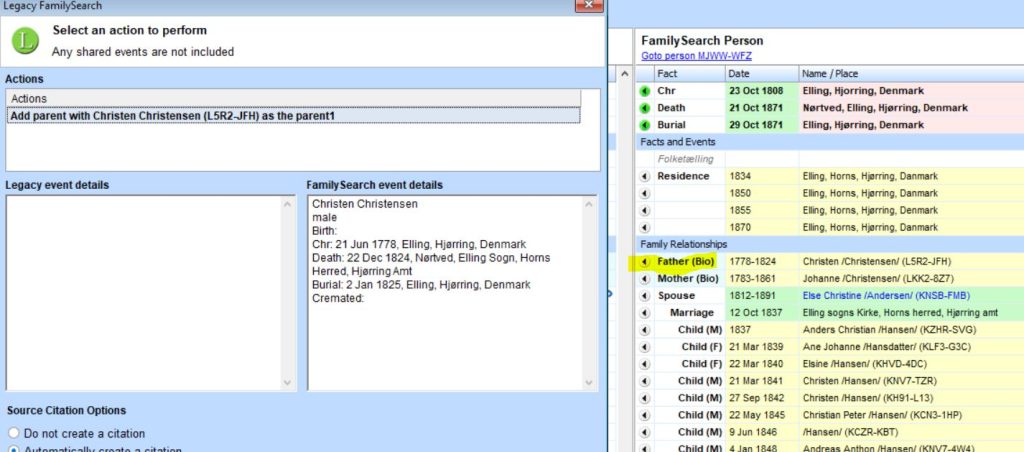Click death place Nørtved, Elling, Hjørring, Denmark
The width and height of the screenshot is (1024, 452).
[x=885, y=108]
